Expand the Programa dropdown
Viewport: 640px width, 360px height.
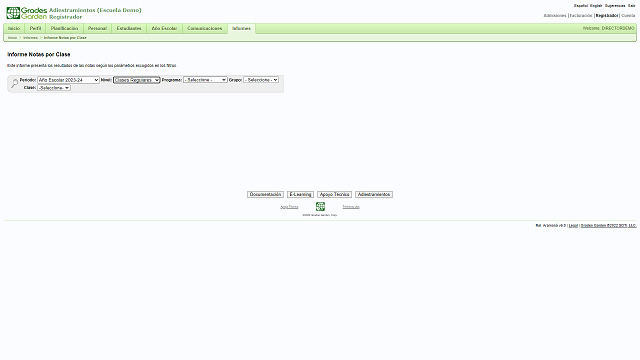pyautogui.click(x=205, y=80)
